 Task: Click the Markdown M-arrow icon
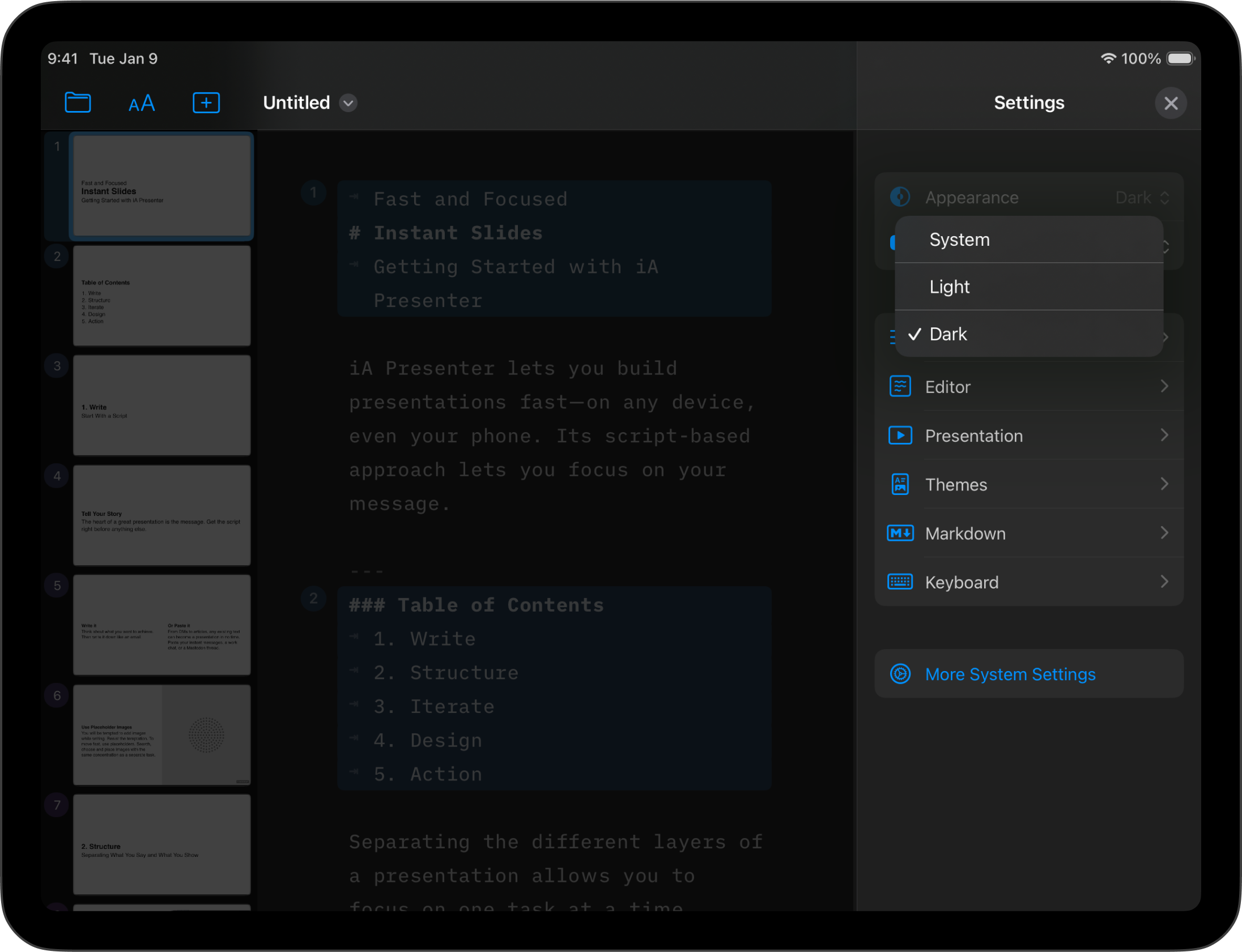pyautogui.click(x=900, y=533)
